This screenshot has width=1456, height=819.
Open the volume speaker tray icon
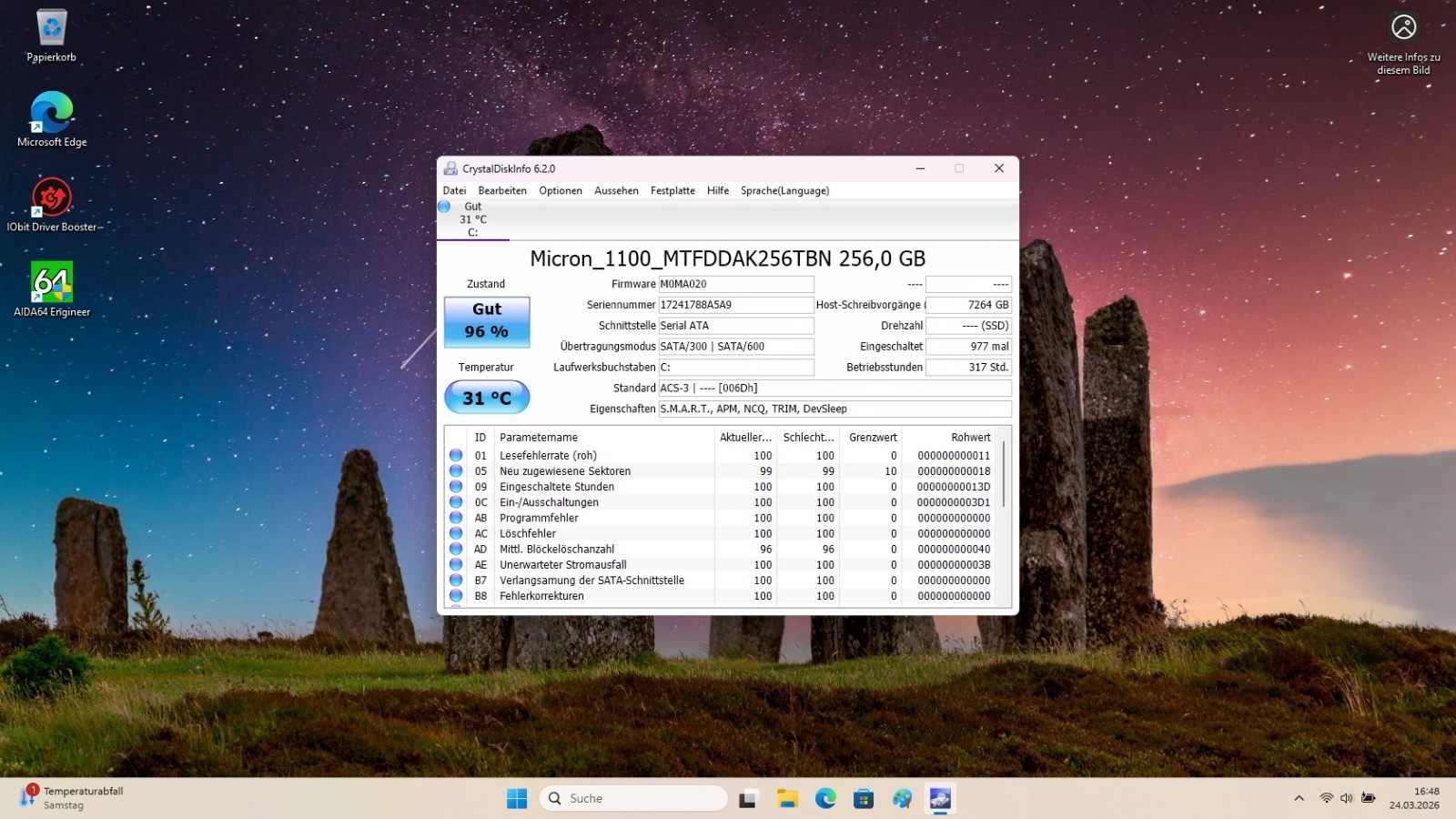tap(1347, 798)
